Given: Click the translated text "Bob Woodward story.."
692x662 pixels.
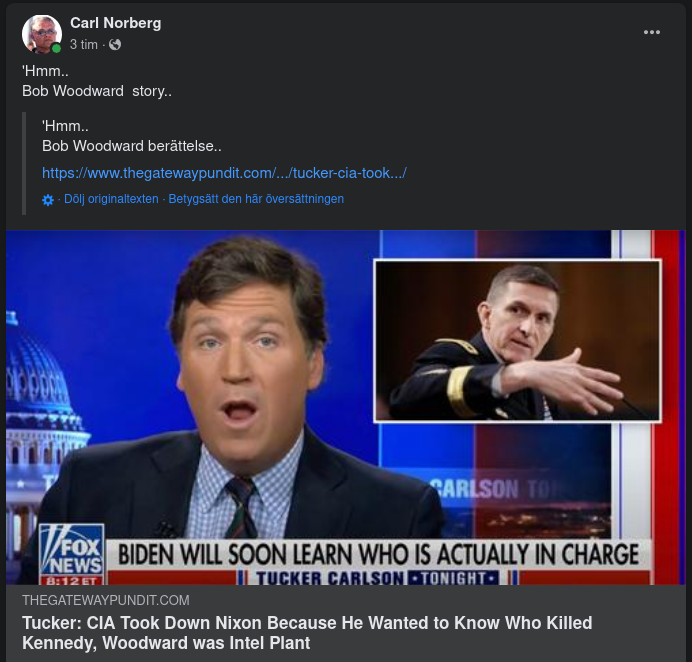Looking at the screenshot, I should click(97, 91).
